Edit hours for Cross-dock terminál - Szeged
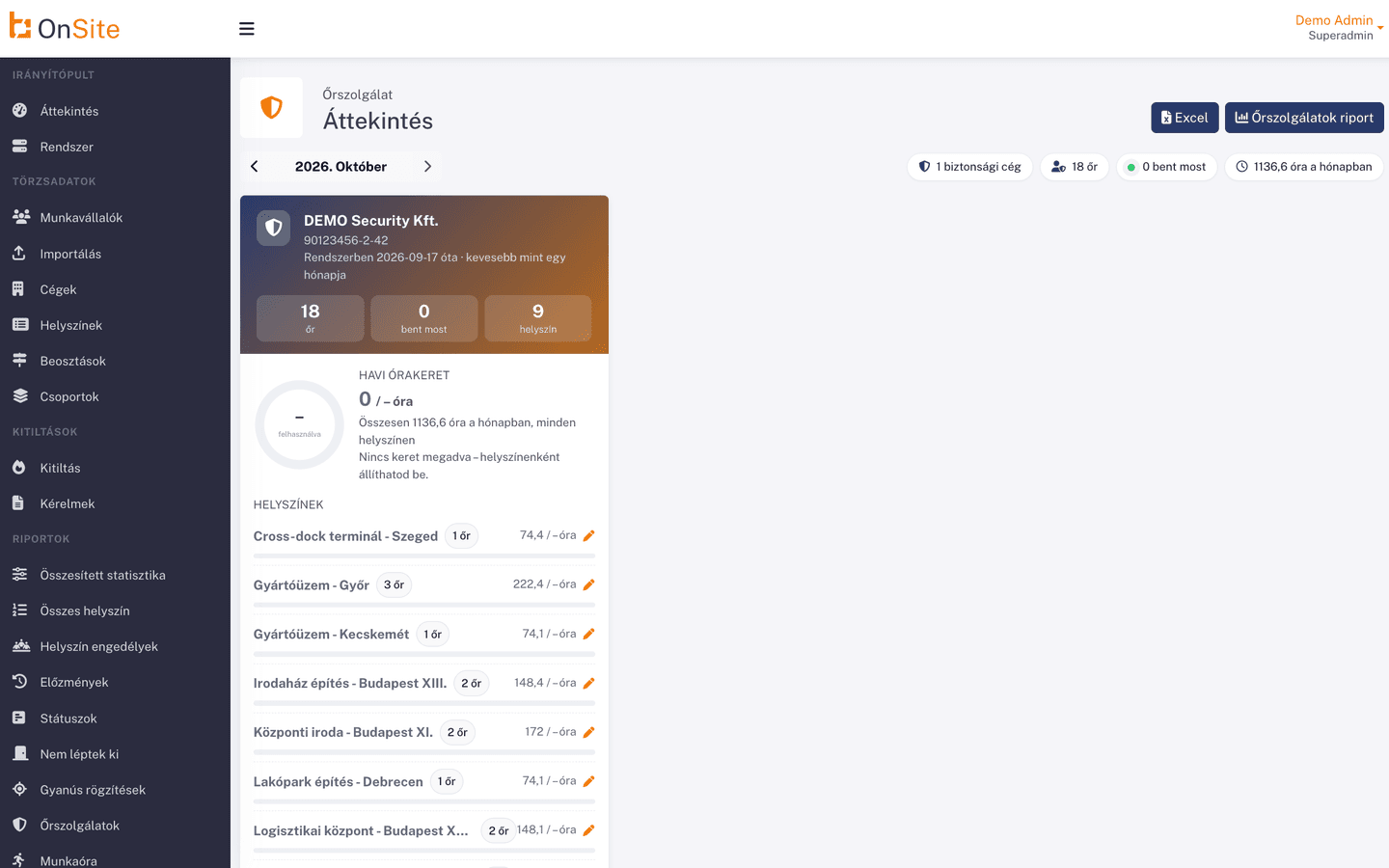The image size is (1389, 868). (x=588, y=535)
